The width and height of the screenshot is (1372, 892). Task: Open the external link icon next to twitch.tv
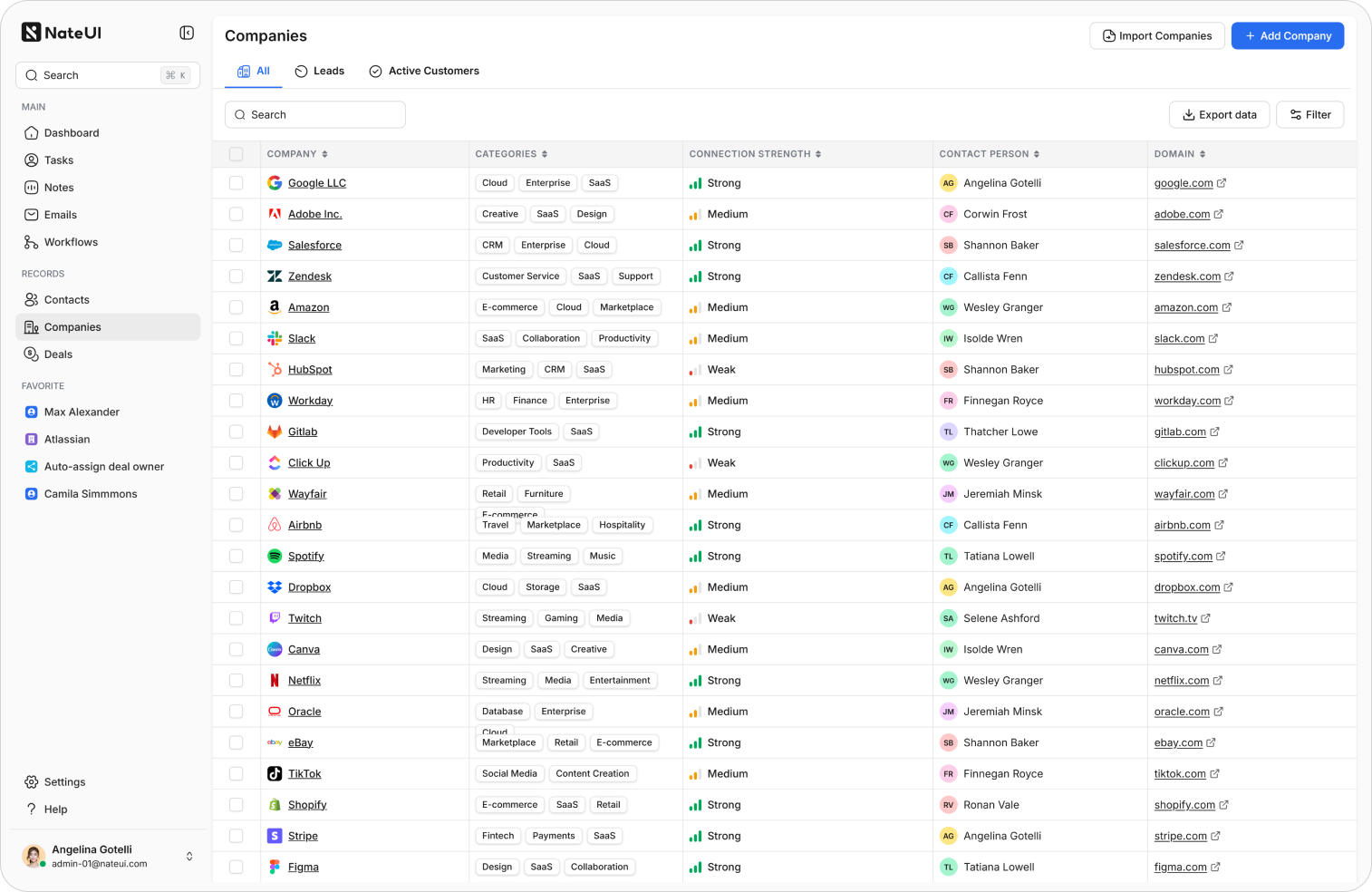click(x=1206, y=618)
